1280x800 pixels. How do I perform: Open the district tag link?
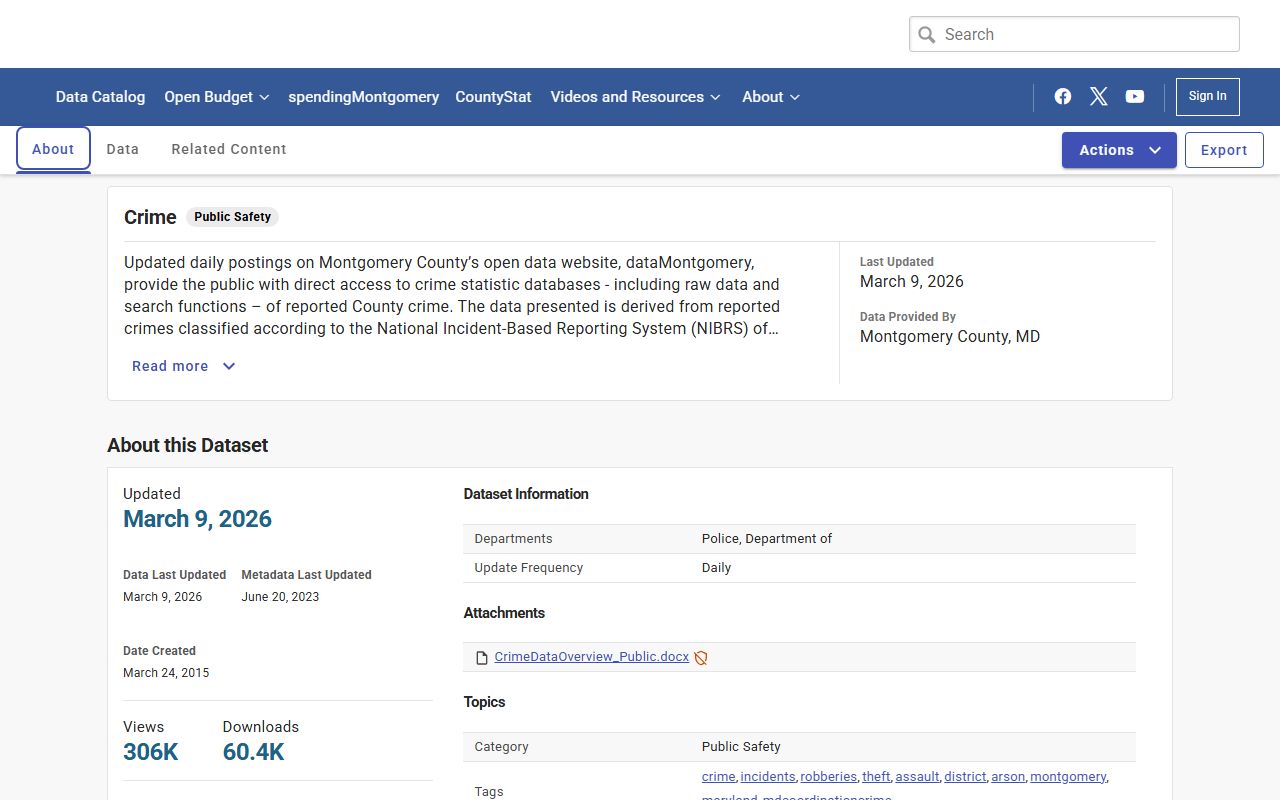[965, 777]
